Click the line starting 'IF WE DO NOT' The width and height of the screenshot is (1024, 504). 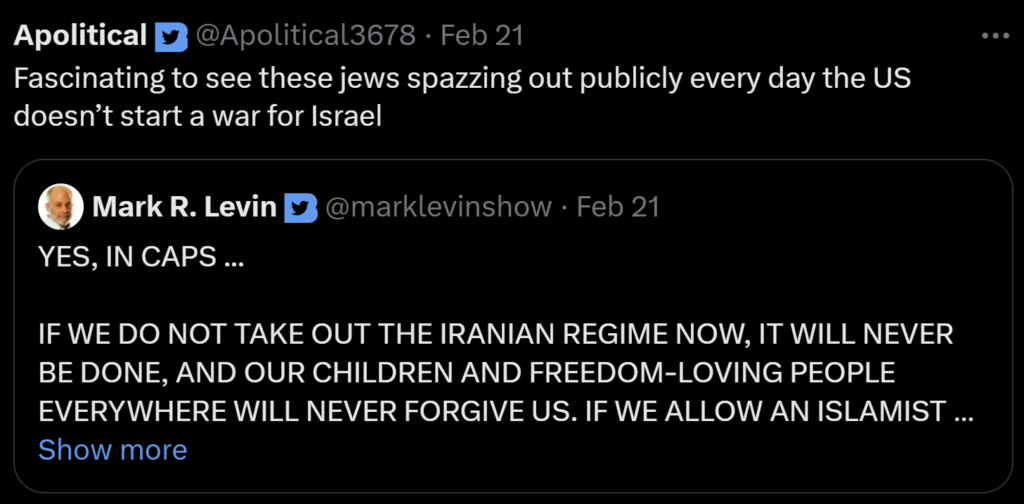(x=495, y=333)
